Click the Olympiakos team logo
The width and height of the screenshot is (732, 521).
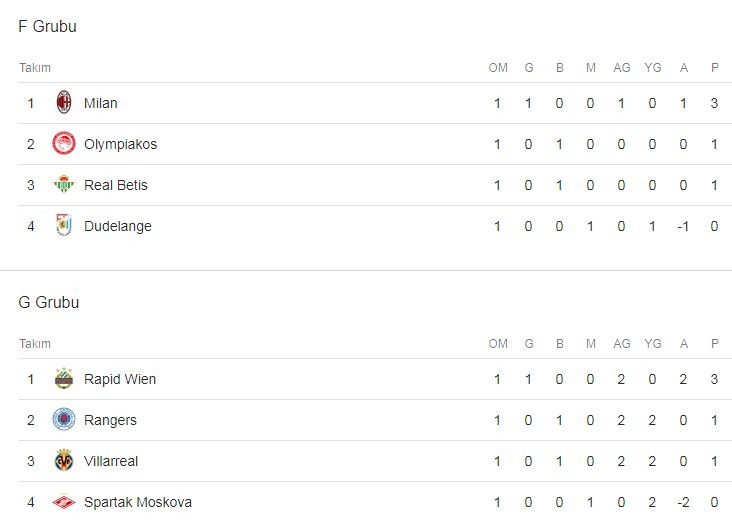coord(64,144)
